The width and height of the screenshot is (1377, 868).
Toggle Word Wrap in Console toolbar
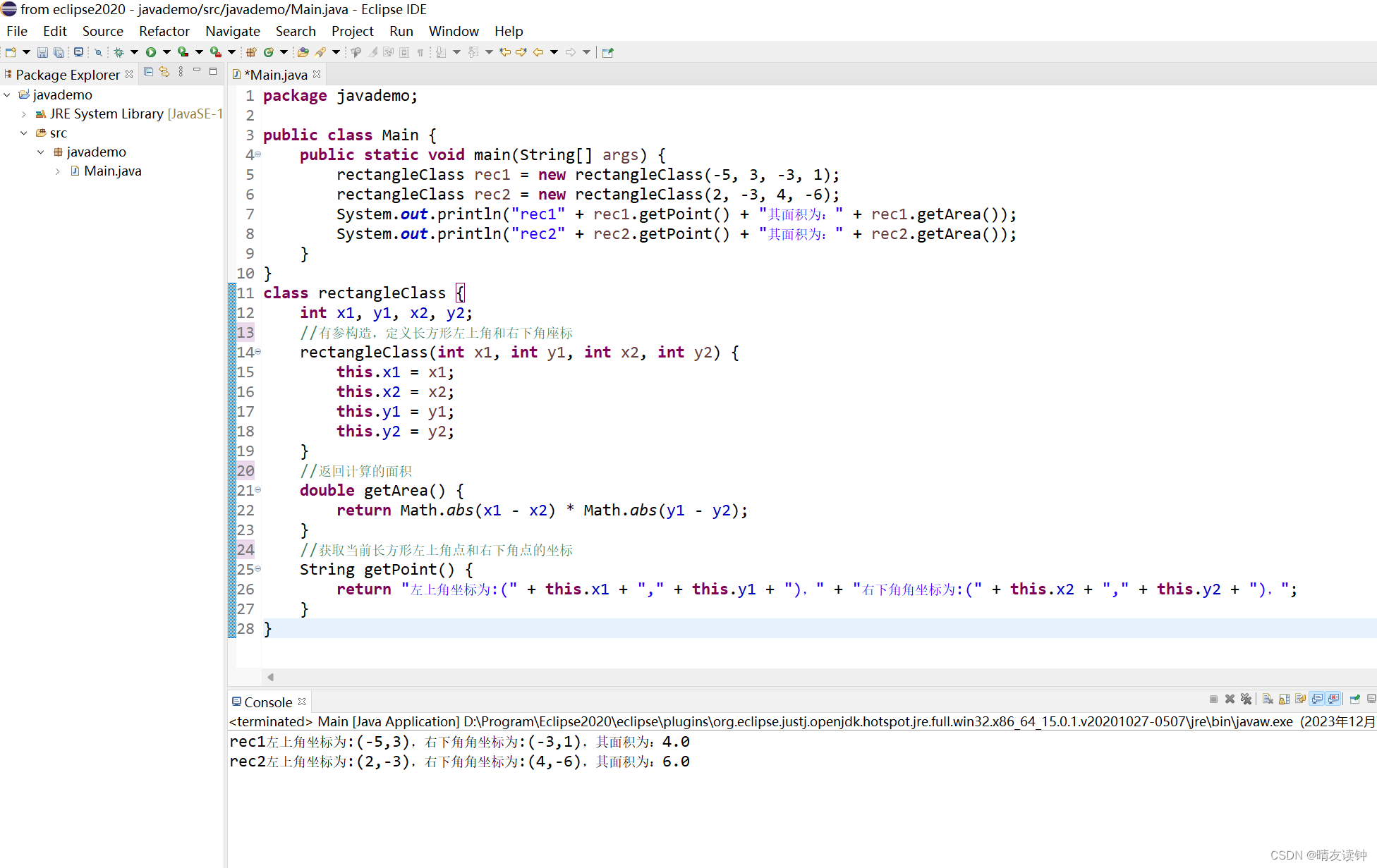(1300, 699)
